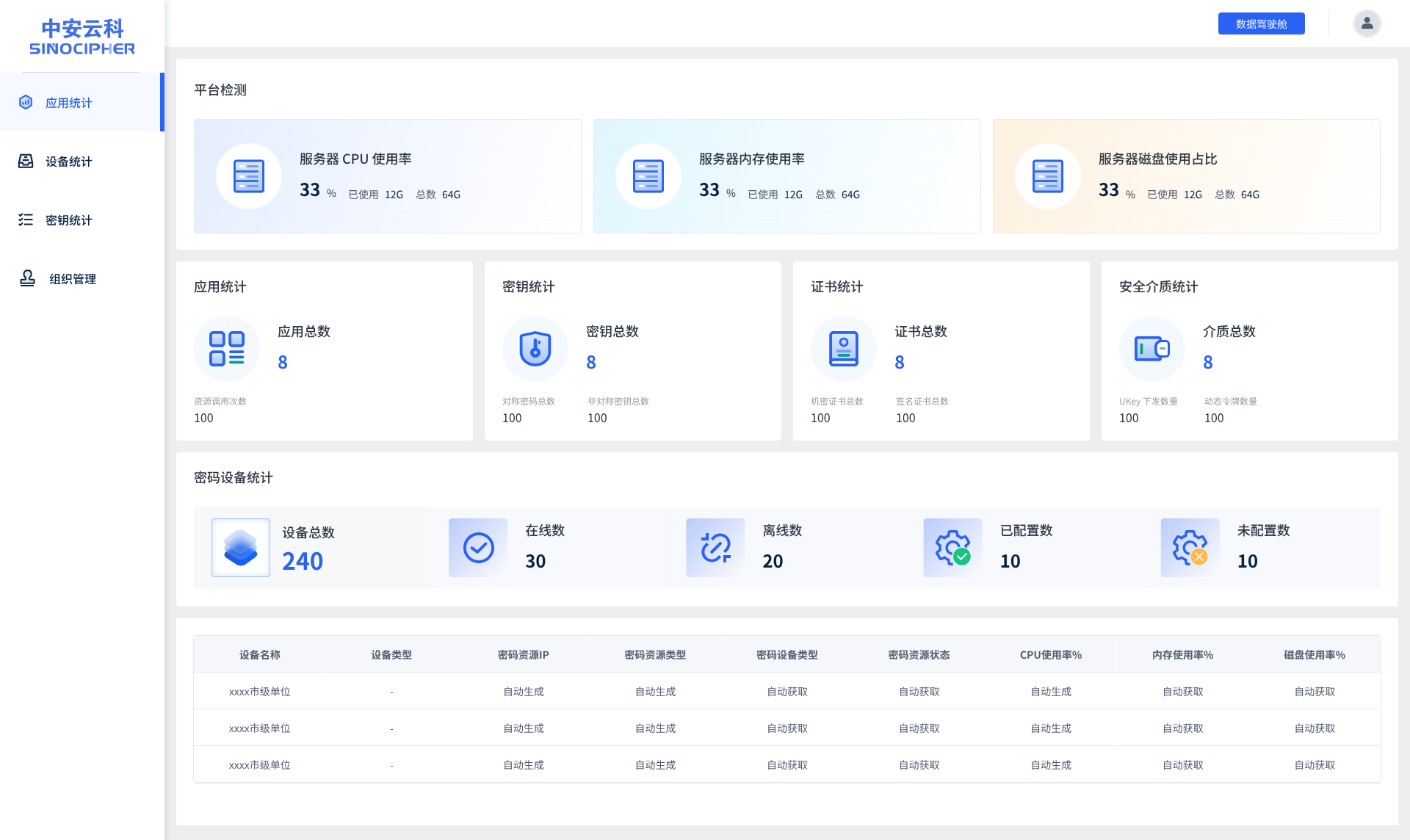The height and width of the screenshot is (840, 1410).
Task: Click the 中安云科 SINOCIPHER logo
Action: pyautogui.click(x=82, y=37)
